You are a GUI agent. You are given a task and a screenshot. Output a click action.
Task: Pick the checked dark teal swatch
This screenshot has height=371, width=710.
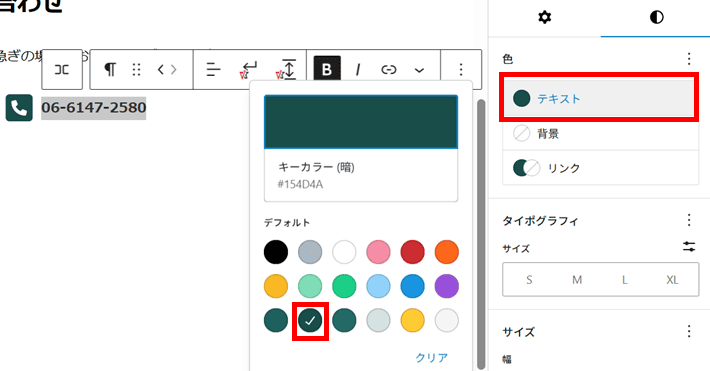[x=310, y=320]
